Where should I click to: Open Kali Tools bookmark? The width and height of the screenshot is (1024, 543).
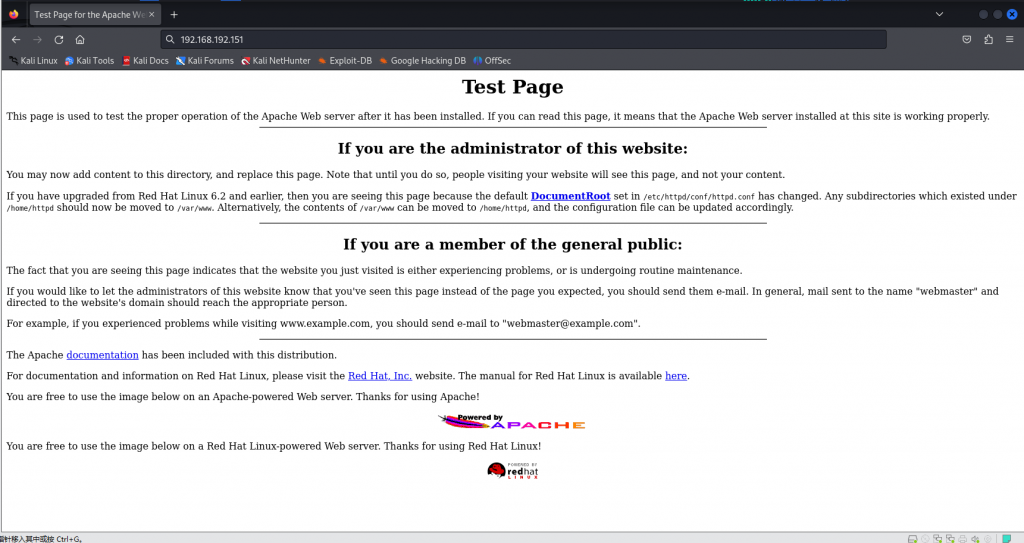point(89,61)
